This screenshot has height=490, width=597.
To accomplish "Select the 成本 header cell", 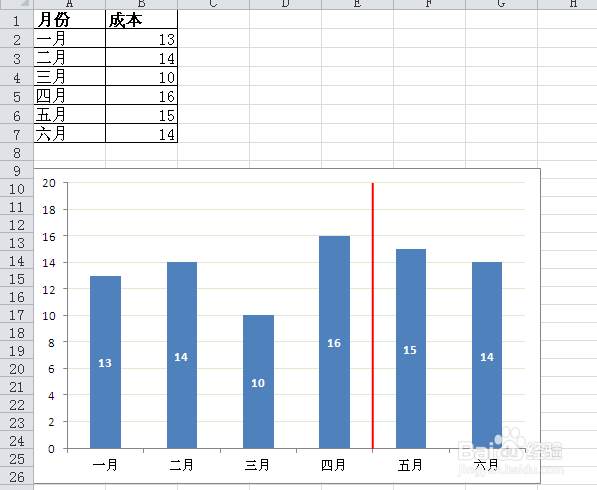I will point(141,19).
